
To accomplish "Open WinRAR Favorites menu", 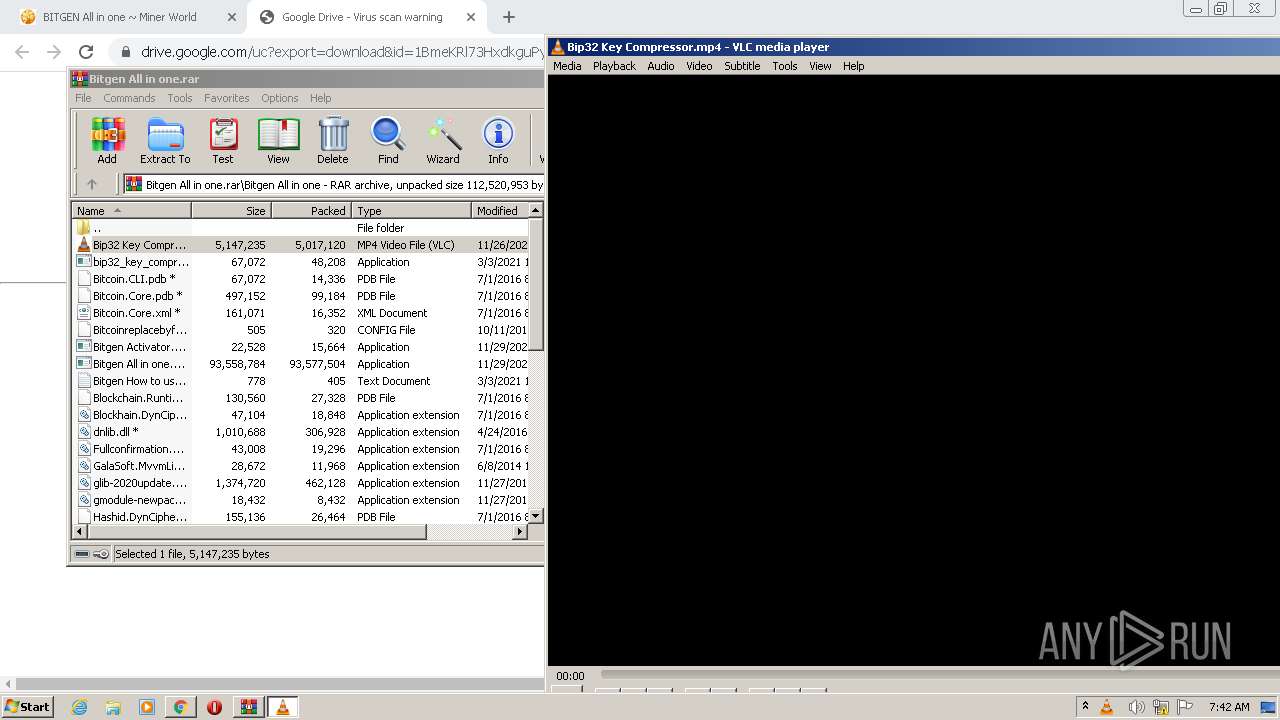I will point(227,98).
